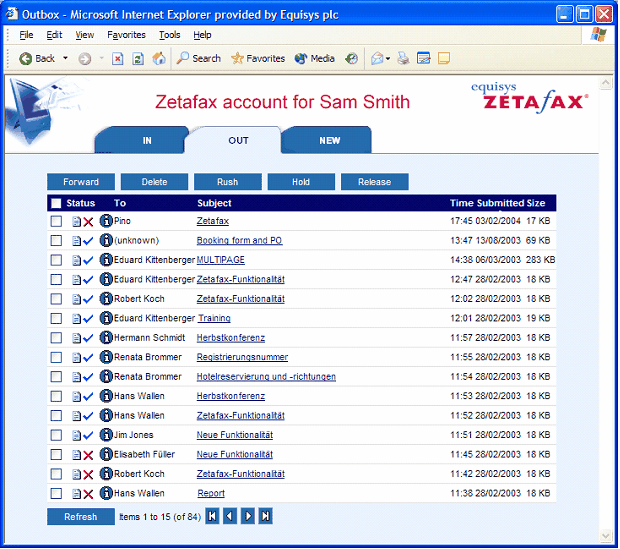This screenshot has width=620, height=549.
Task: Go to the last page of items
Action: [x=266, y=517]
